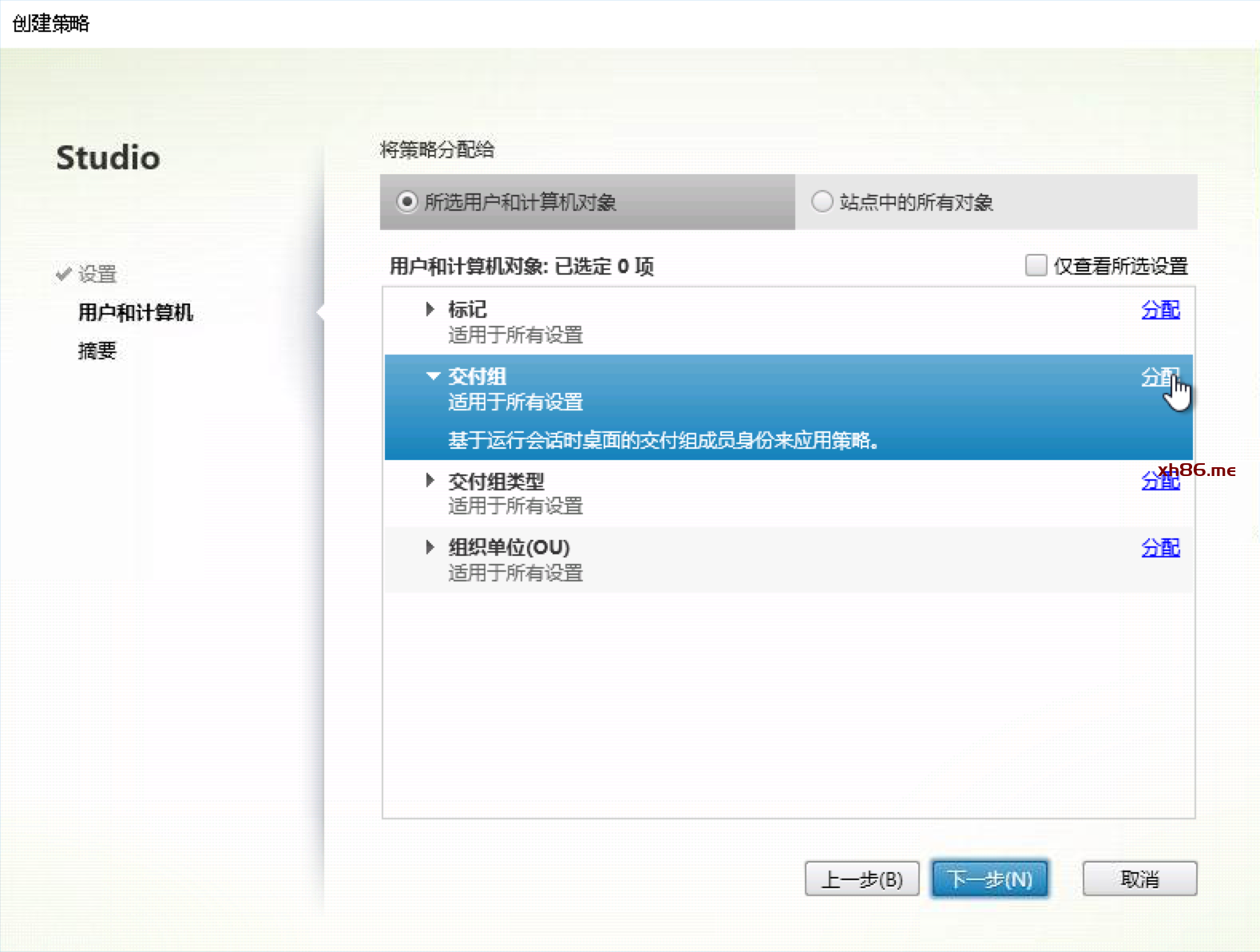This screenshot has height=952, width=1260.
Task: Go to the 设置 wizard step
Action: click(x=97, y=274)
